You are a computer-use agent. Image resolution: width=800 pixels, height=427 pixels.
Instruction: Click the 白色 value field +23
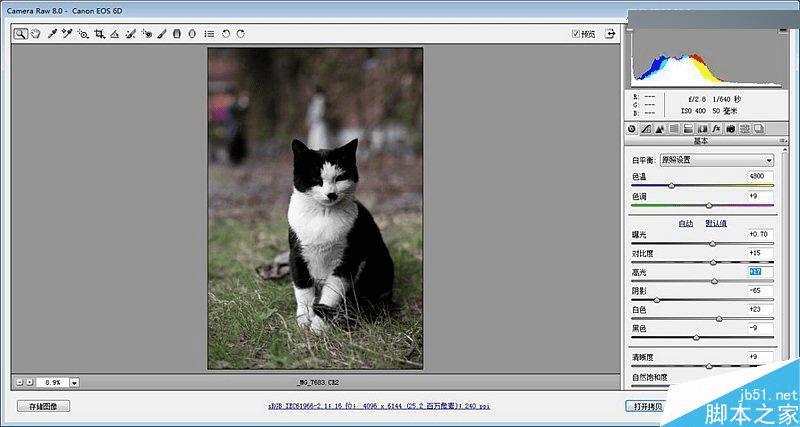pyautogui.click(x=760, y=309)
